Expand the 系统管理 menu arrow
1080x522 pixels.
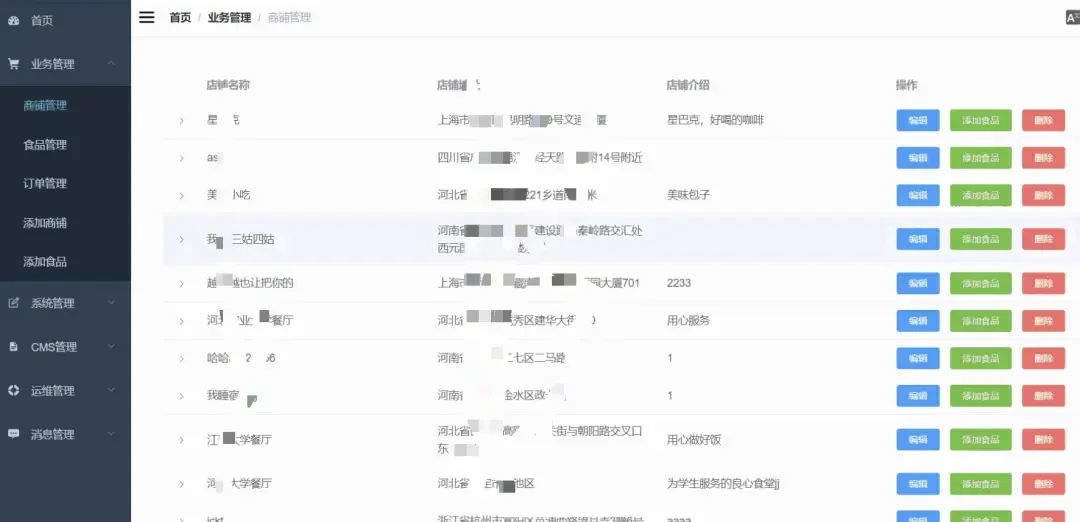[112, 303]
